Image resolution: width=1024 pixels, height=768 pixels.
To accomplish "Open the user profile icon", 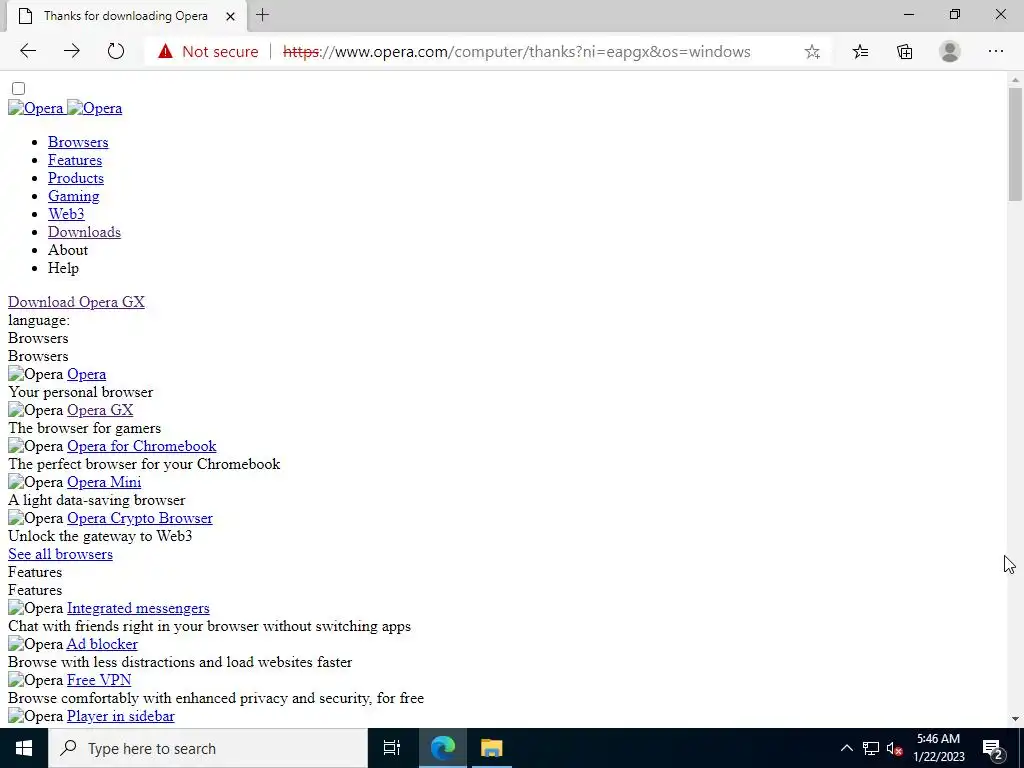I will (x=950, y=51).
